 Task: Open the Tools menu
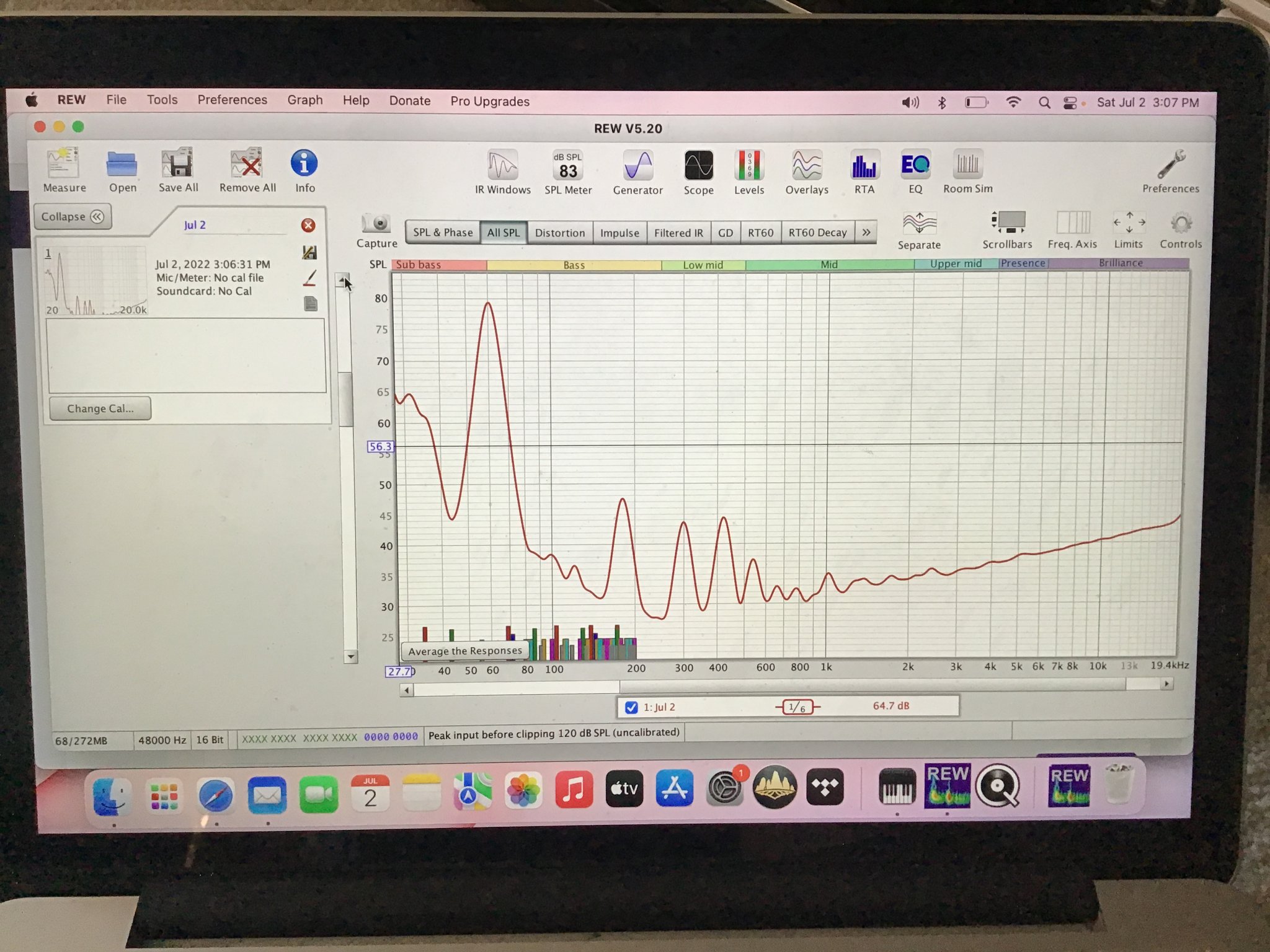(x=162, y=100)
